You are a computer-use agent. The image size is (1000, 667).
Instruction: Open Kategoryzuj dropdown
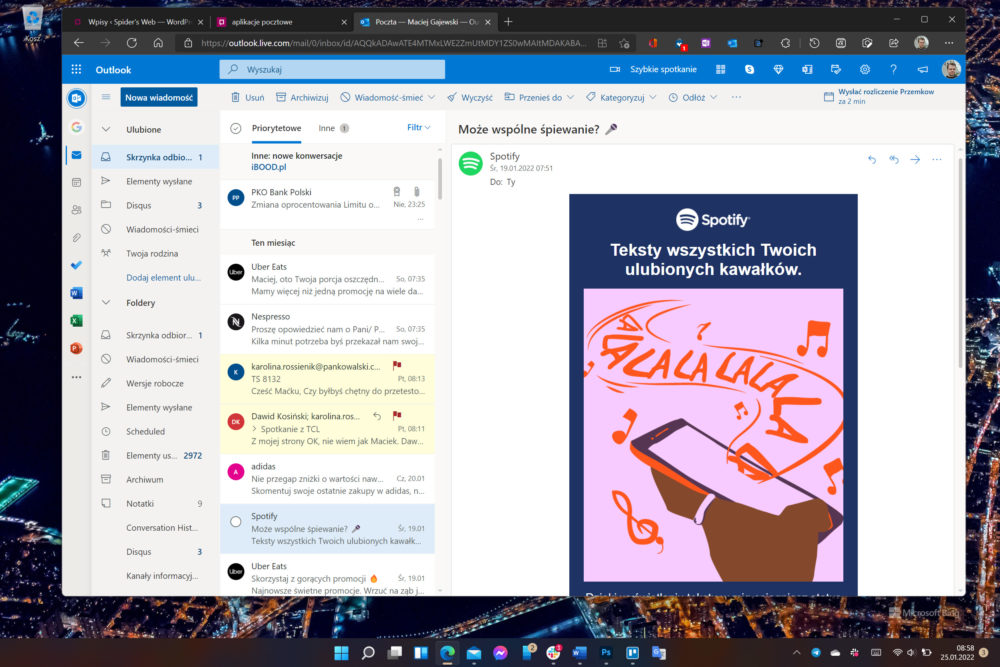(x=622, y=98)
